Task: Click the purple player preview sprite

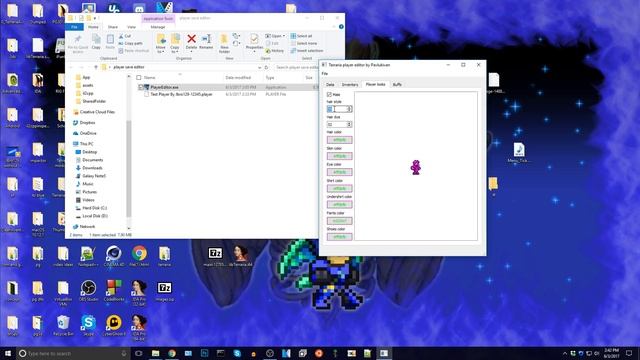Action: point(416,167)
